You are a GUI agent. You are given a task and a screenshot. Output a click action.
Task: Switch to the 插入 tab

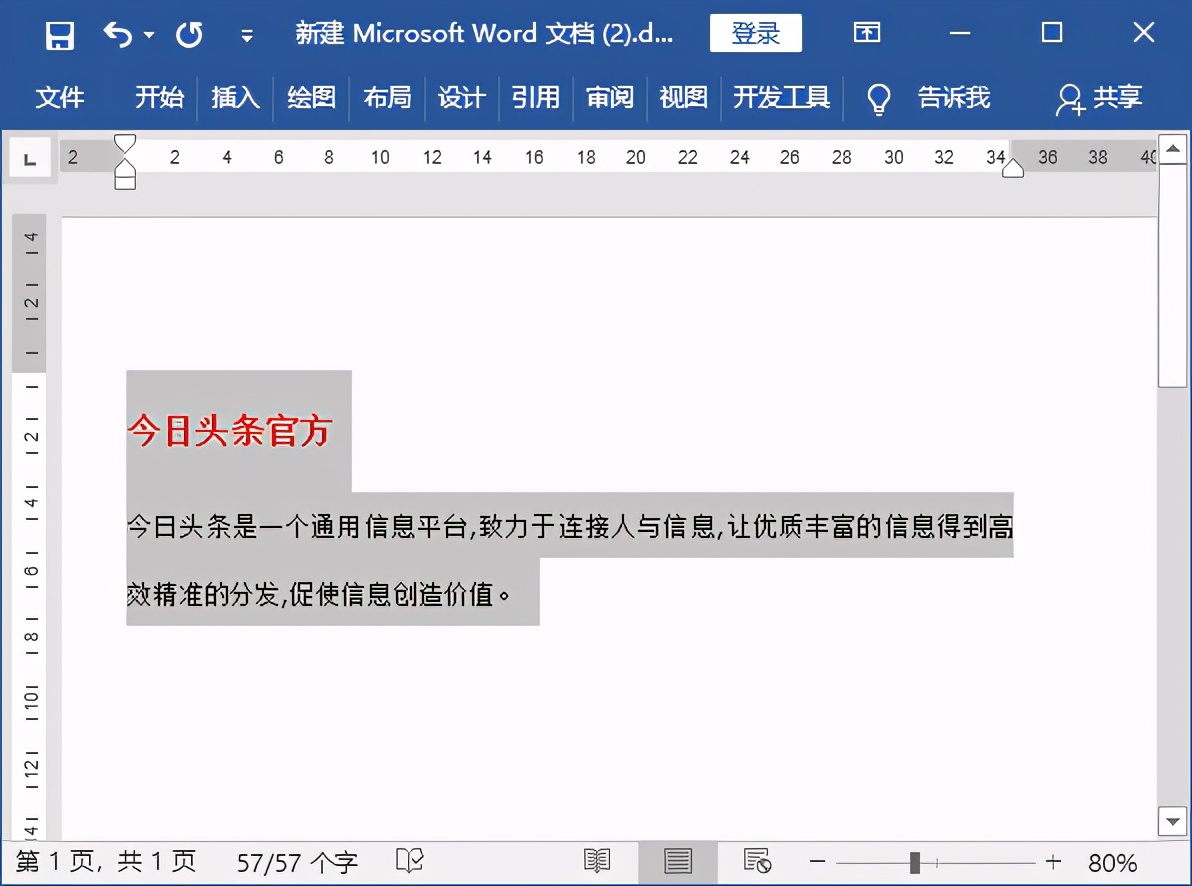tap(235, 97)
